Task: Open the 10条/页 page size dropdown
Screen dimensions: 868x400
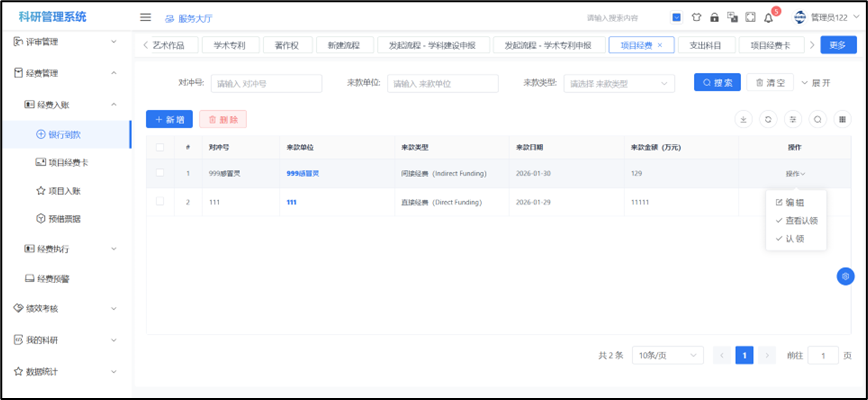Action: tap(665, 355)
